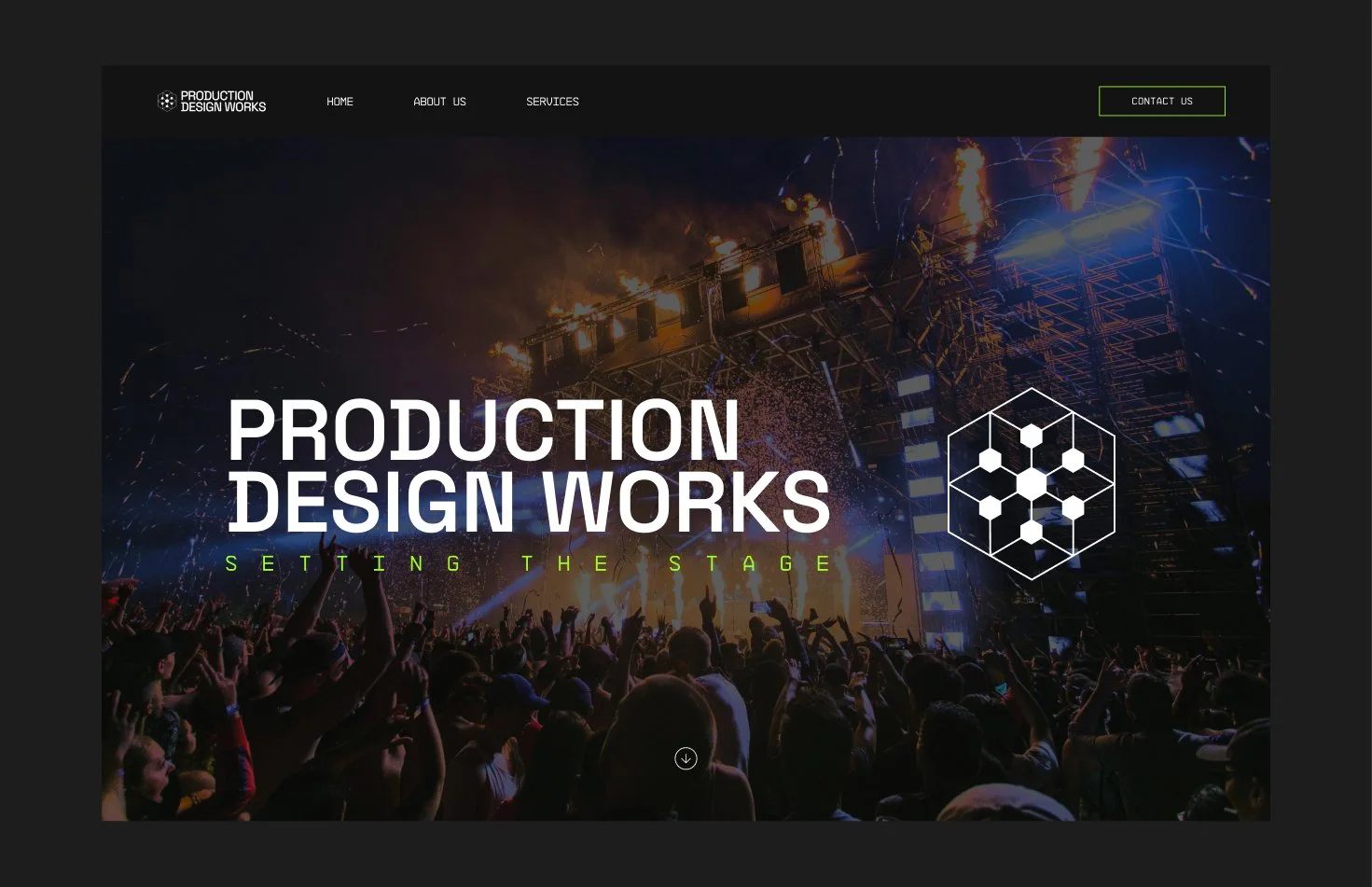This screenshot has width=1372, height=887.
Task: Click the scroll-down arrow circle icon
Action: [x=686, y=758]
